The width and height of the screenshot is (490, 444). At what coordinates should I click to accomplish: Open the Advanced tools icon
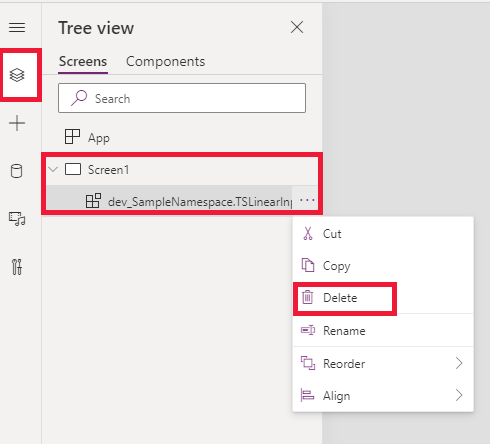[17, 267]
